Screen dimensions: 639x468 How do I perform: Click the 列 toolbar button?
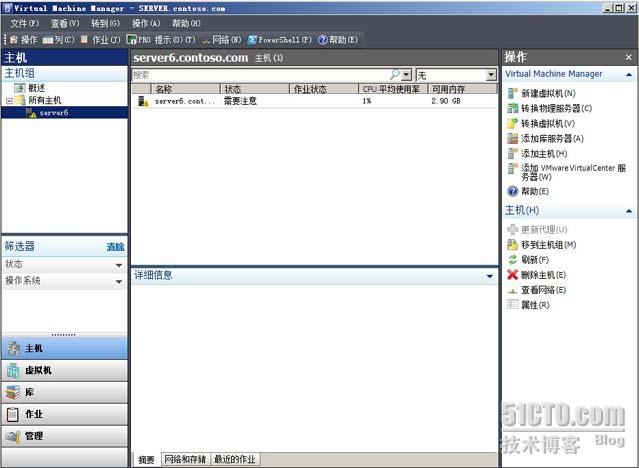pyautogui.click(x=59, y=40)
